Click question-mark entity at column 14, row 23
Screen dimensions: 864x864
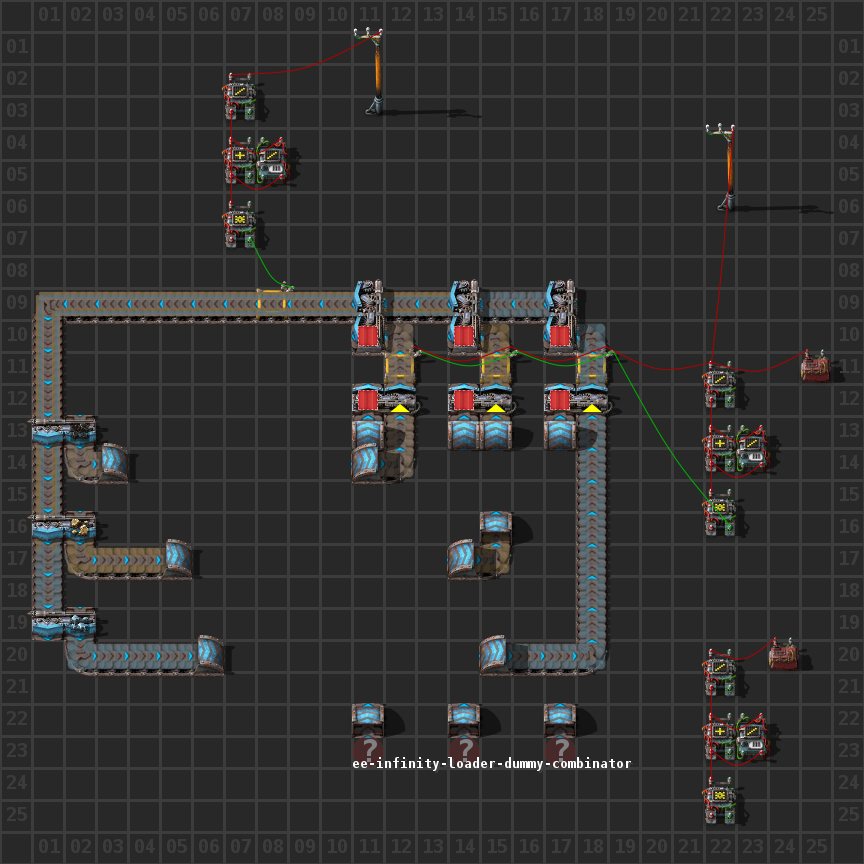(x=464, y=748)
